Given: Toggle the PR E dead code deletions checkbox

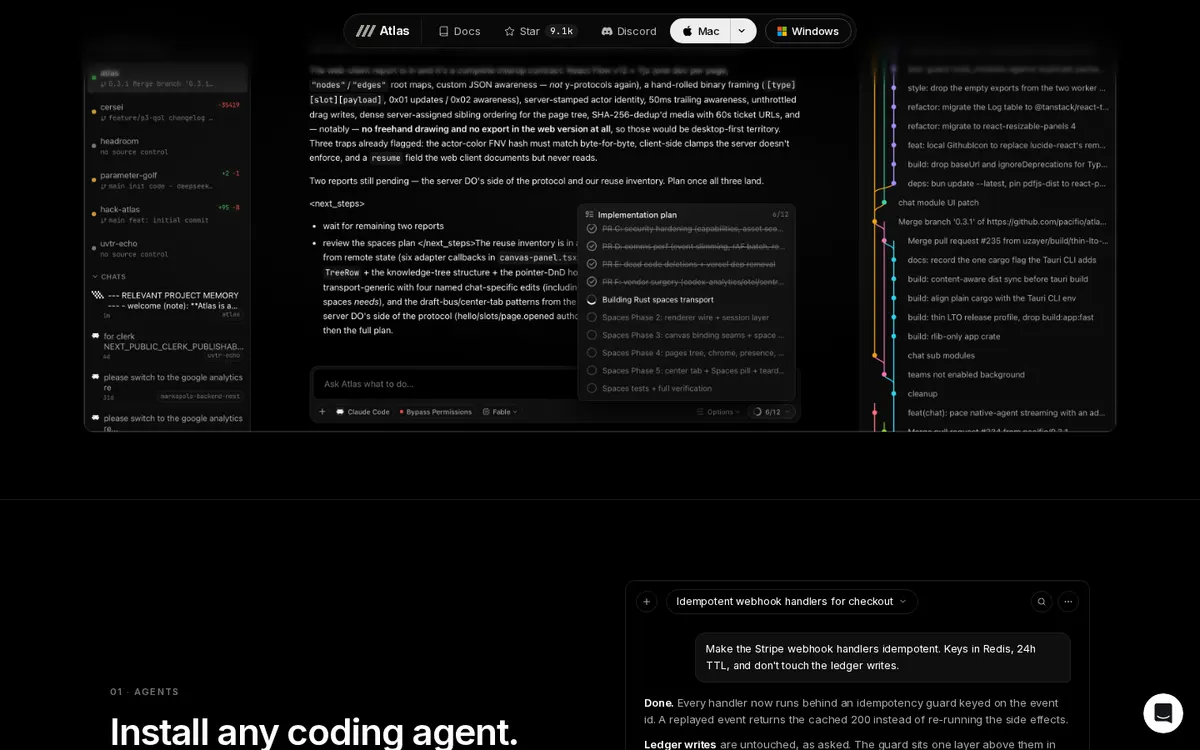Looking at the screenshot, I should (592, 264).
